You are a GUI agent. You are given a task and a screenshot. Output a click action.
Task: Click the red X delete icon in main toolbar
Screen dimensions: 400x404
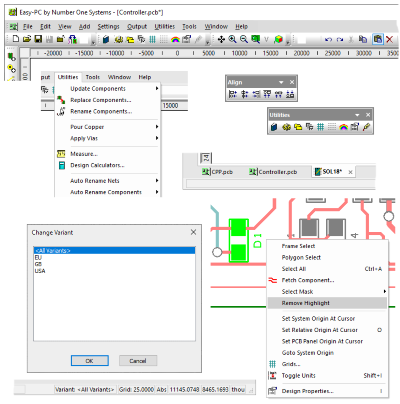click(389, 39)
